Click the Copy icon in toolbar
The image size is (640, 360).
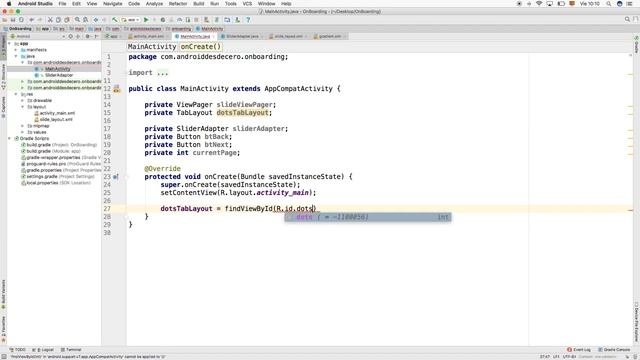(58, 20)
